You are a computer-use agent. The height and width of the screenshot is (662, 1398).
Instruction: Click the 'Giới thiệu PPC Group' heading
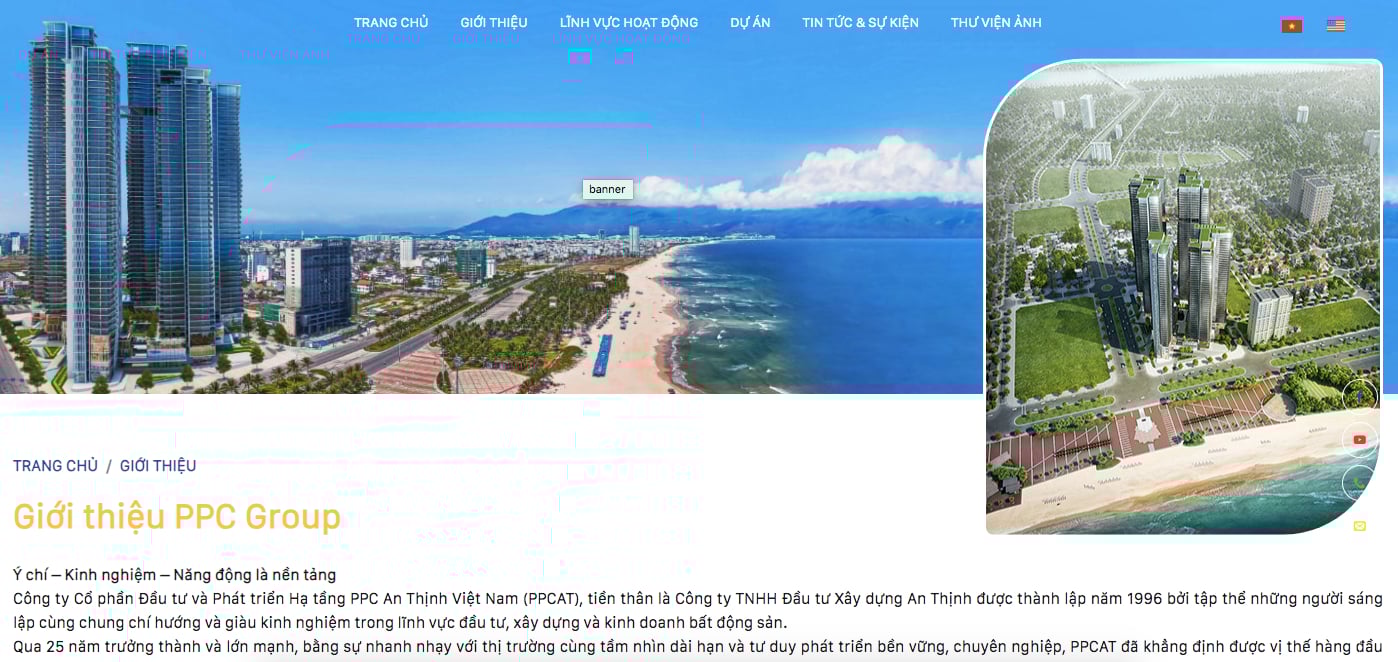tap(177, 517)
